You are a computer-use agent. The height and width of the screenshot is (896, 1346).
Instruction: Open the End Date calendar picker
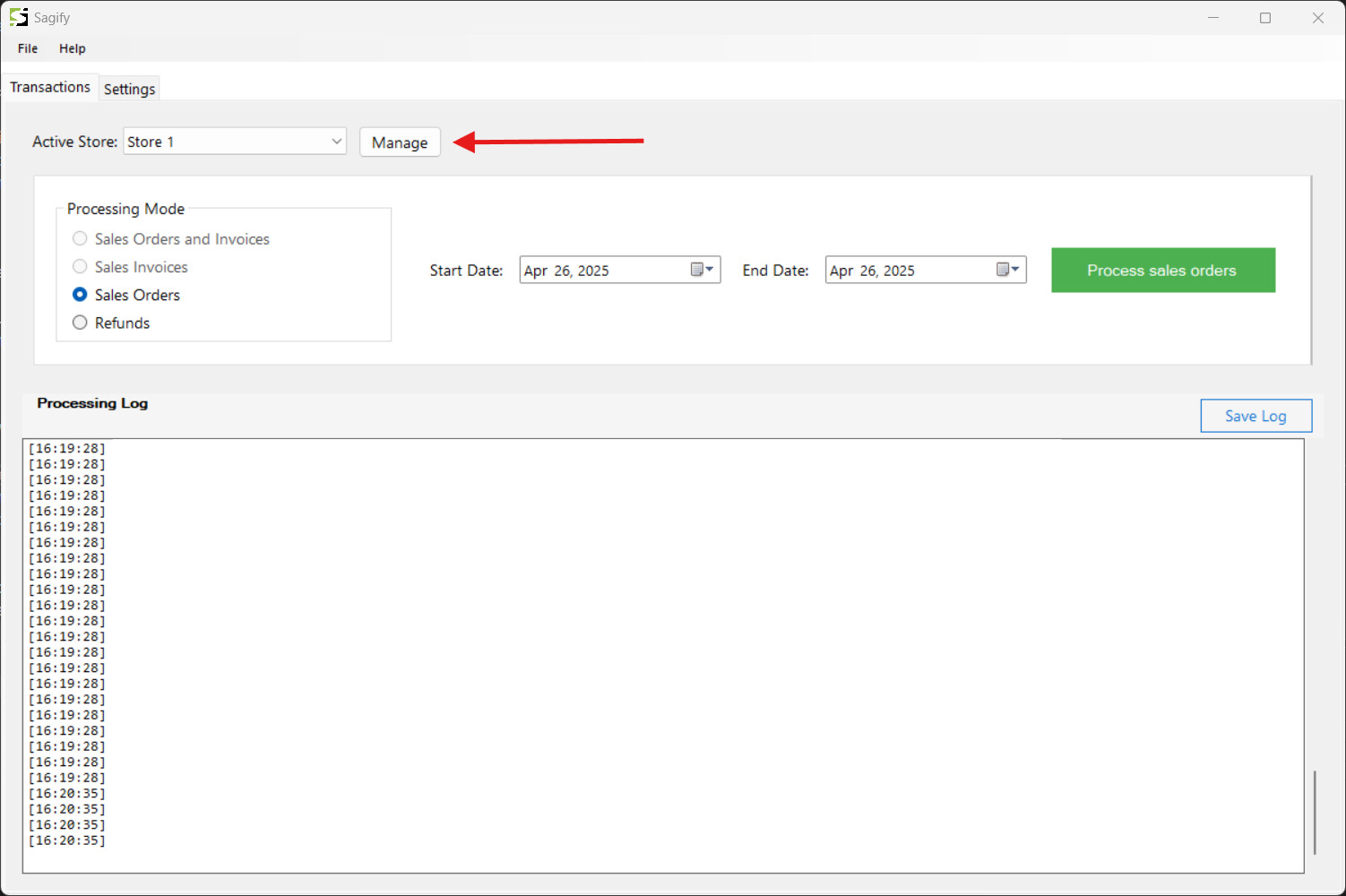pyautogui.click(x=1008, y=270)
